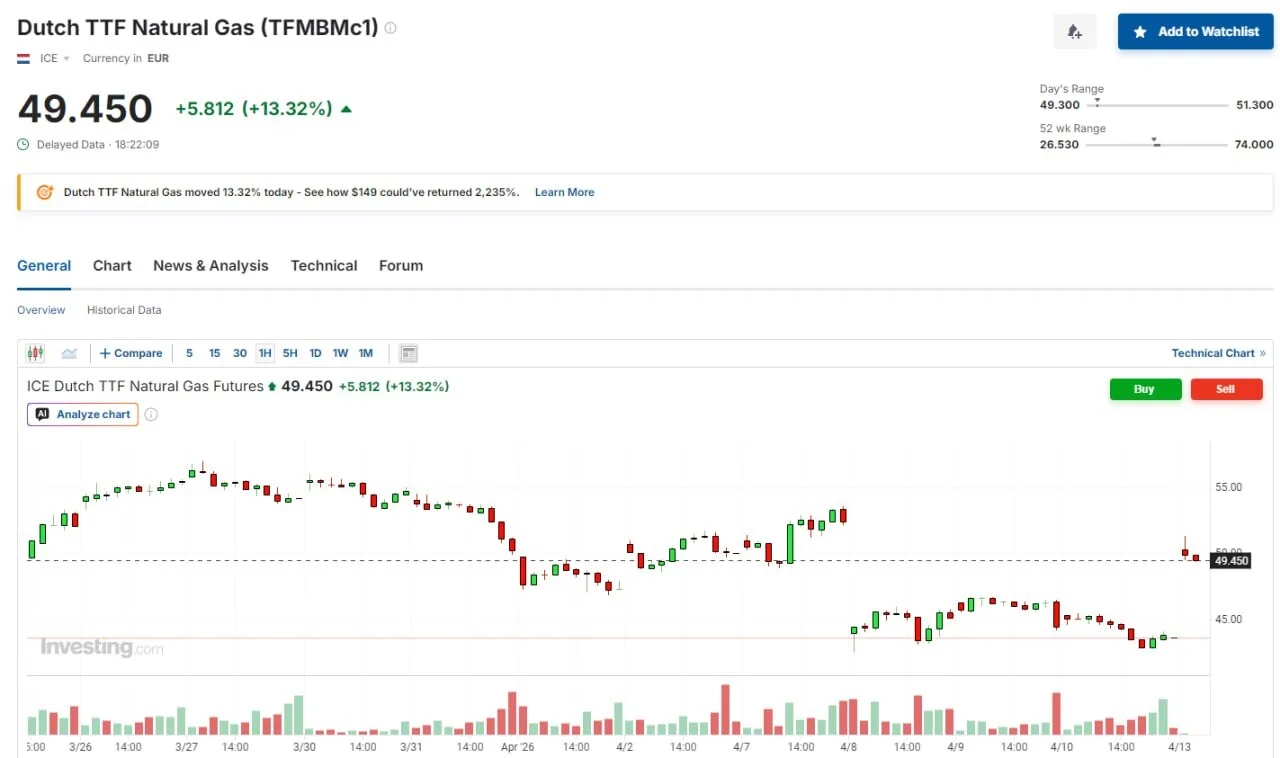Click the Currency in EUR label

[x=126, y=58]
